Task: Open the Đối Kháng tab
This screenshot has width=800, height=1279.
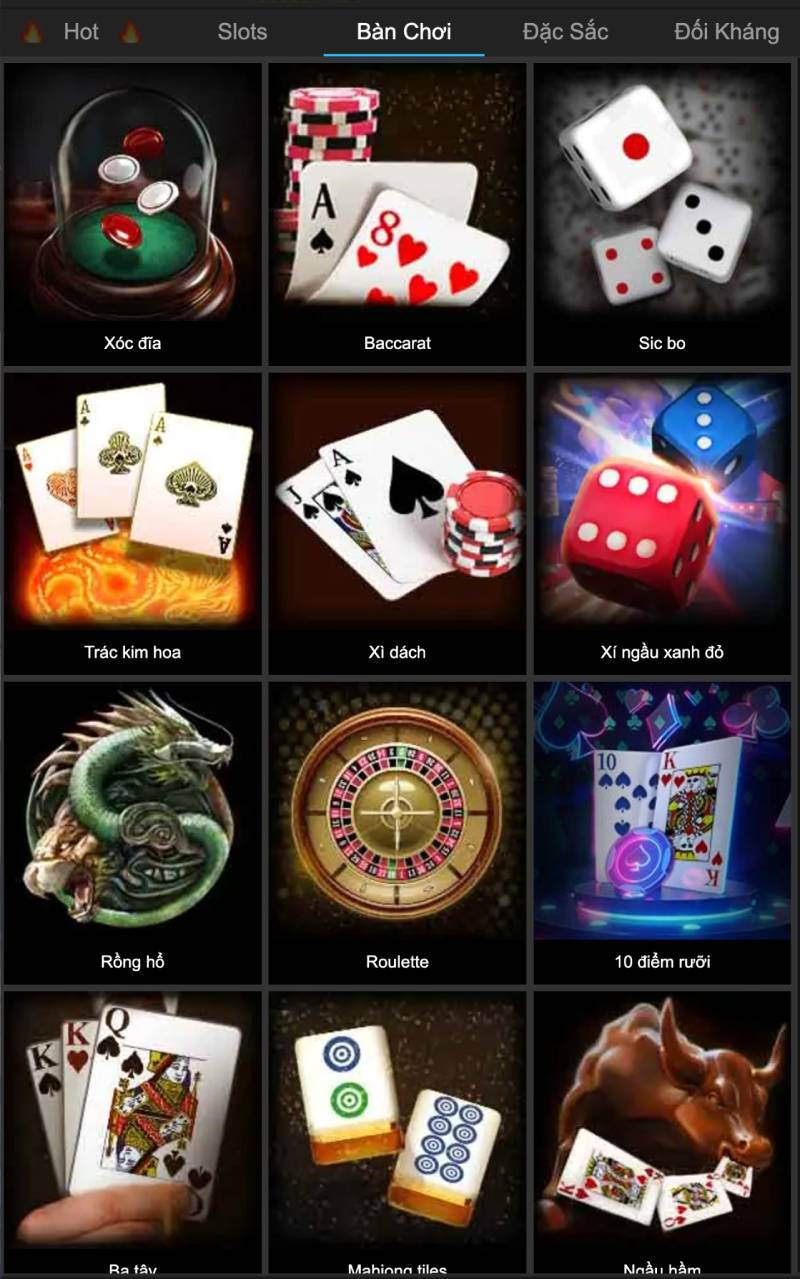Action: 727,32
